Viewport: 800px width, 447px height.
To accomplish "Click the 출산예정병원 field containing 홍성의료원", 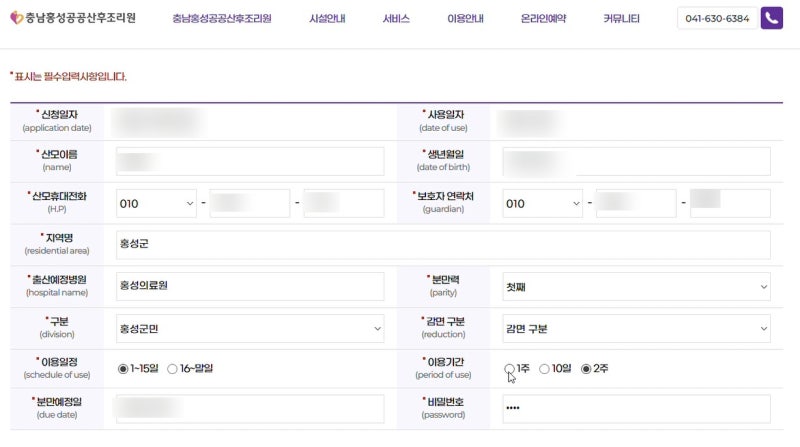I will click(250, 287).
